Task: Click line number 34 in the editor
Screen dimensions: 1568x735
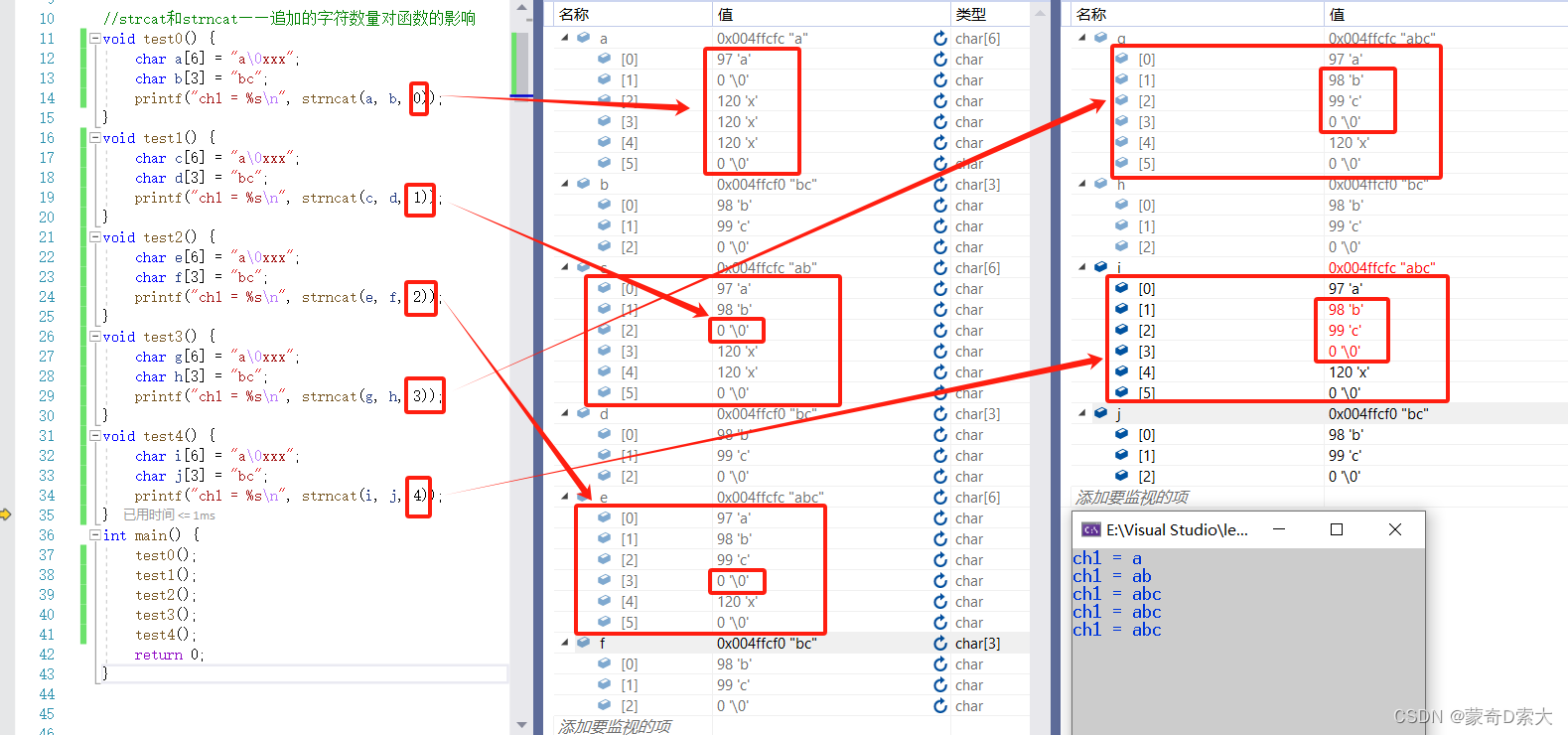Action: tap(47, 496)
